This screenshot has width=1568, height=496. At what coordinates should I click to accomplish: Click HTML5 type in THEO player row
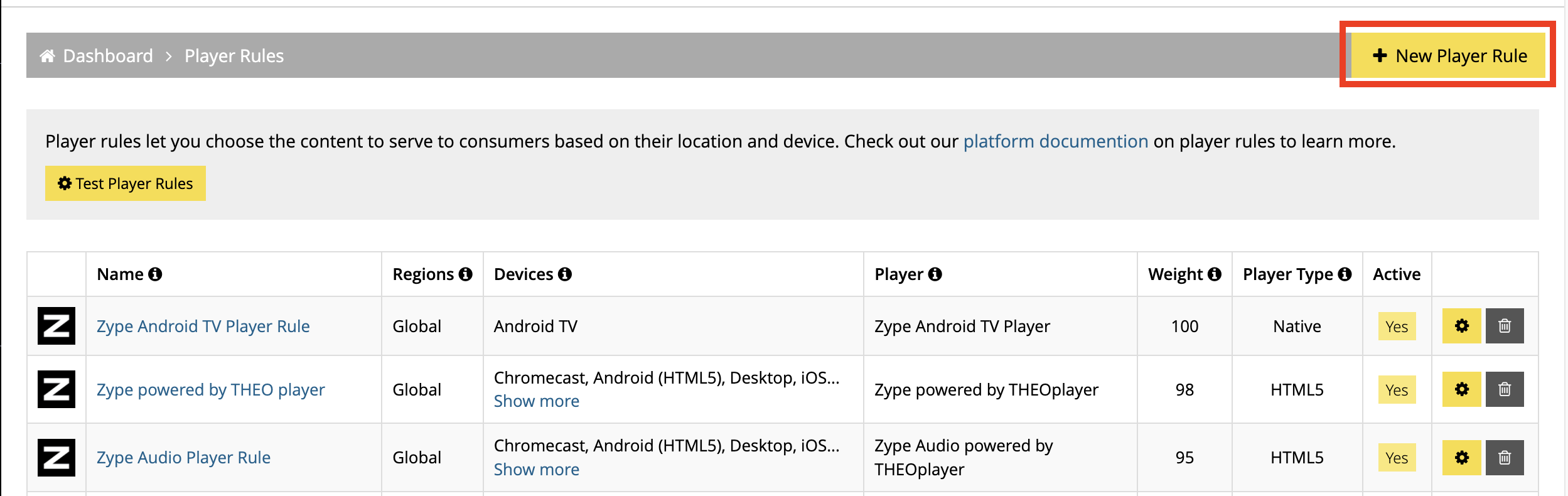pos(1297,390)
